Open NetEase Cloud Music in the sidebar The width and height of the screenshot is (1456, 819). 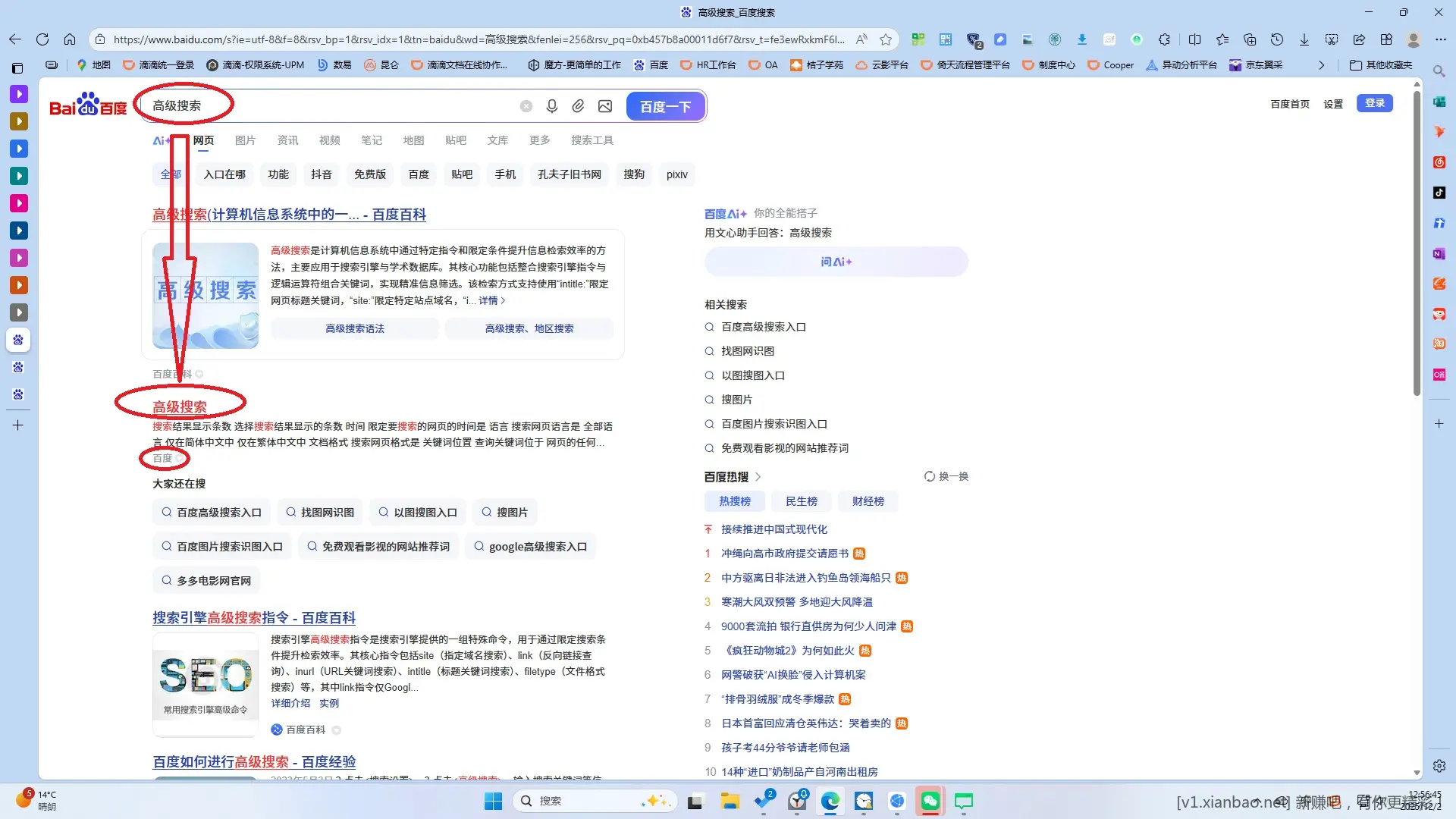pyautogui.click(x=1439, y=162)
